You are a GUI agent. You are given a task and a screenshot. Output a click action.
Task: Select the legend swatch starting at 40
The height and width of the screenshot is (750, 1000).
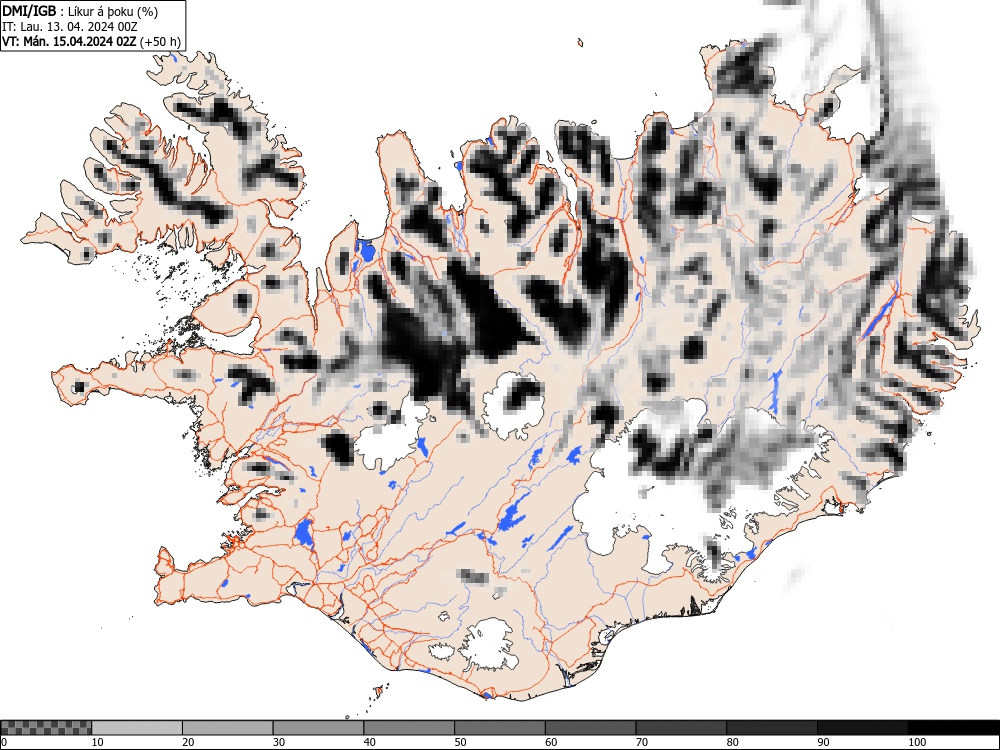click(x=409, y=728)
